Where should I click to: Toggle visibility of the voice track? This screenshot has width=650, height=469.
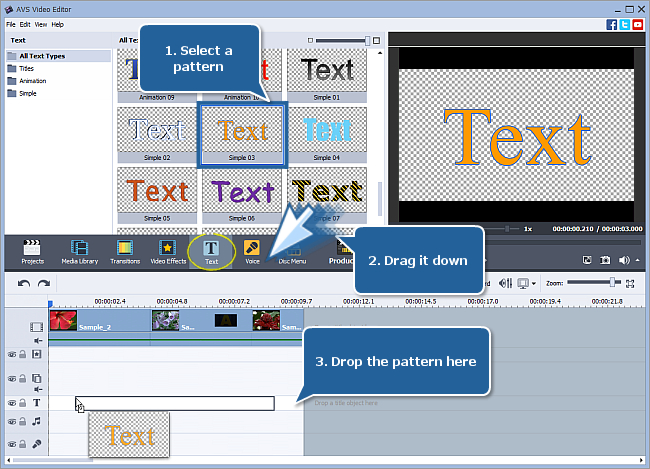pos(12,445)
